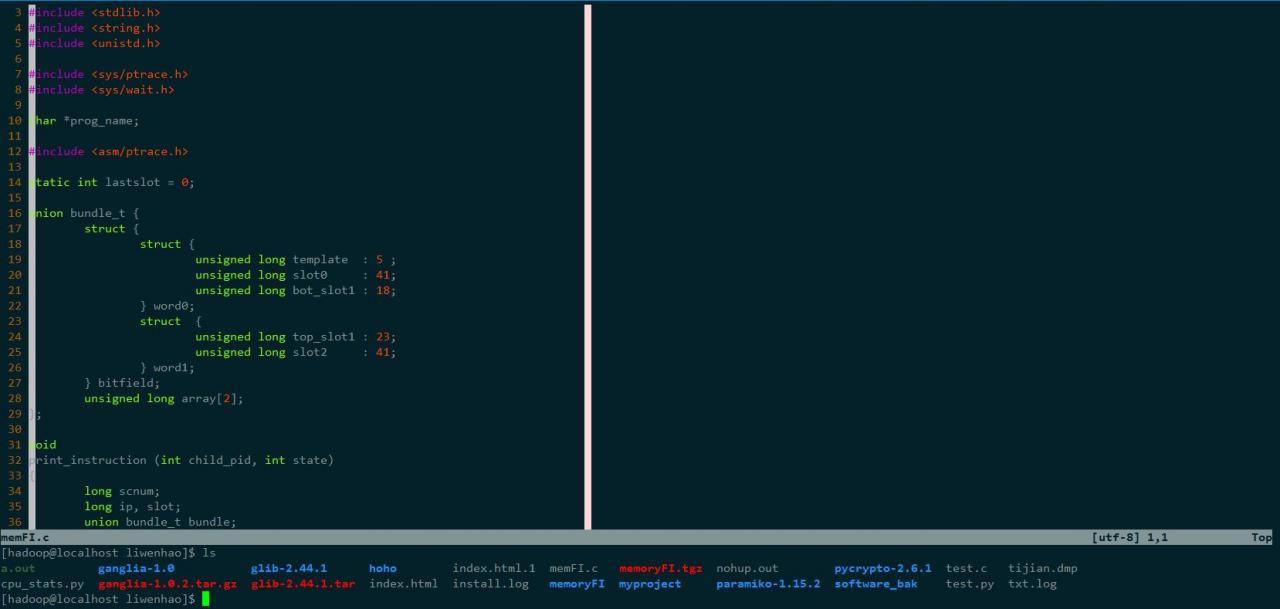Click the } bitfield; closing line
This screenshot has width=1280, height=609.
pyautogui.click(x=122, y=383)
